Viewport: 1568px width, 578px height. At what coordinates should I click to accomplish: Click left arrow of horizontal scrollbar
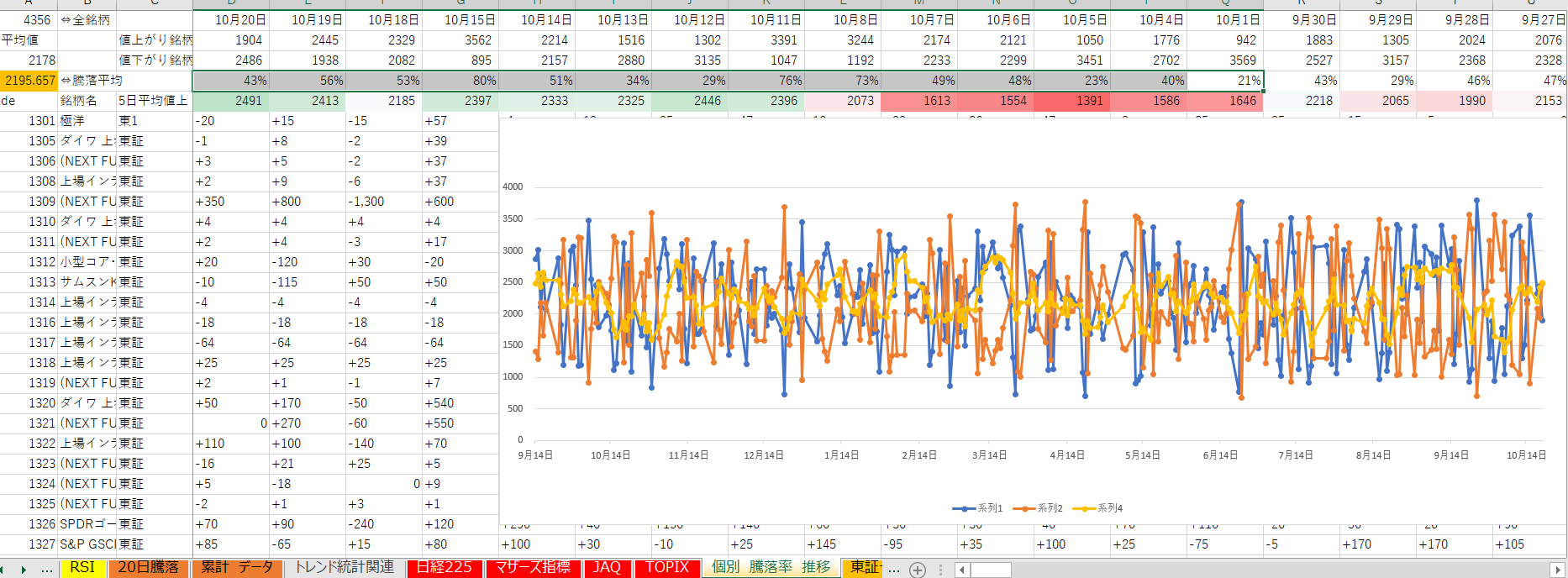(962, 570)
